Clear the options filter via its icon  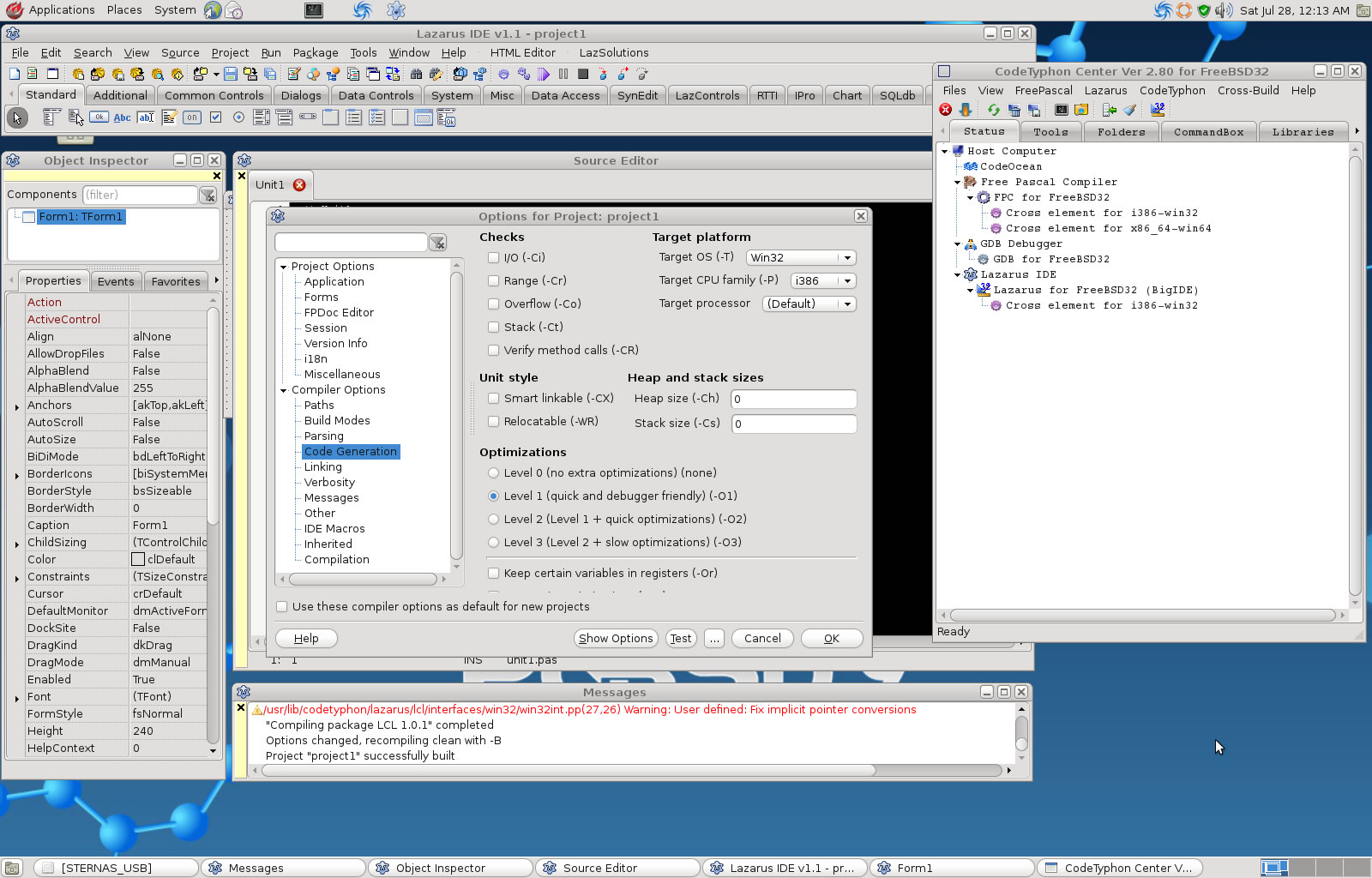point(437,243)
